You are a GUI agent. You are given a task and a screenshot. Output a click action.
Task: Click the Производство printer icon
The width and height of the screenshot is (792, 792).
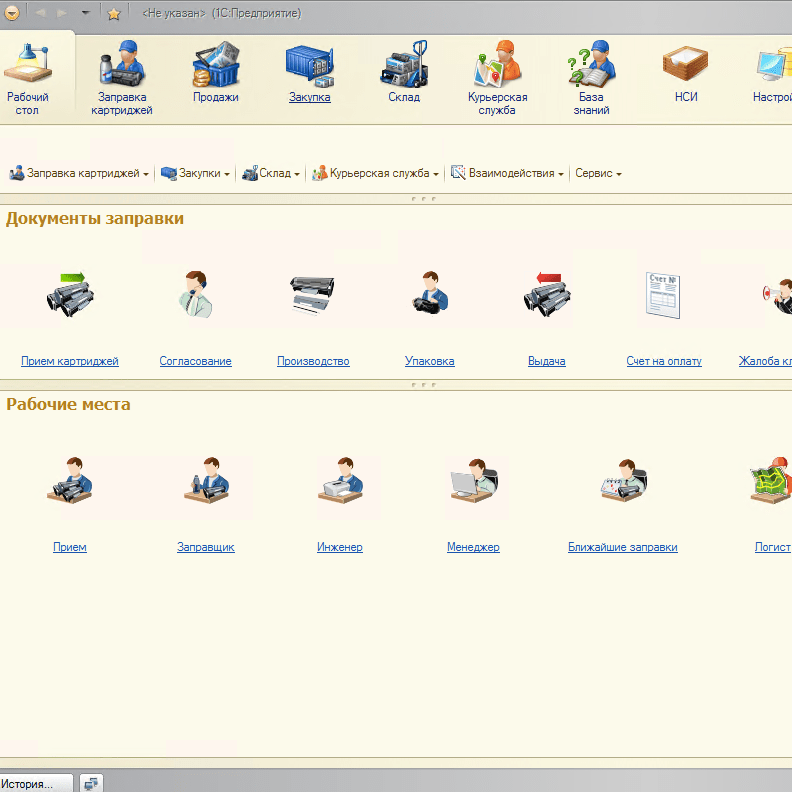pyautogui.click(x=312, y=295)
